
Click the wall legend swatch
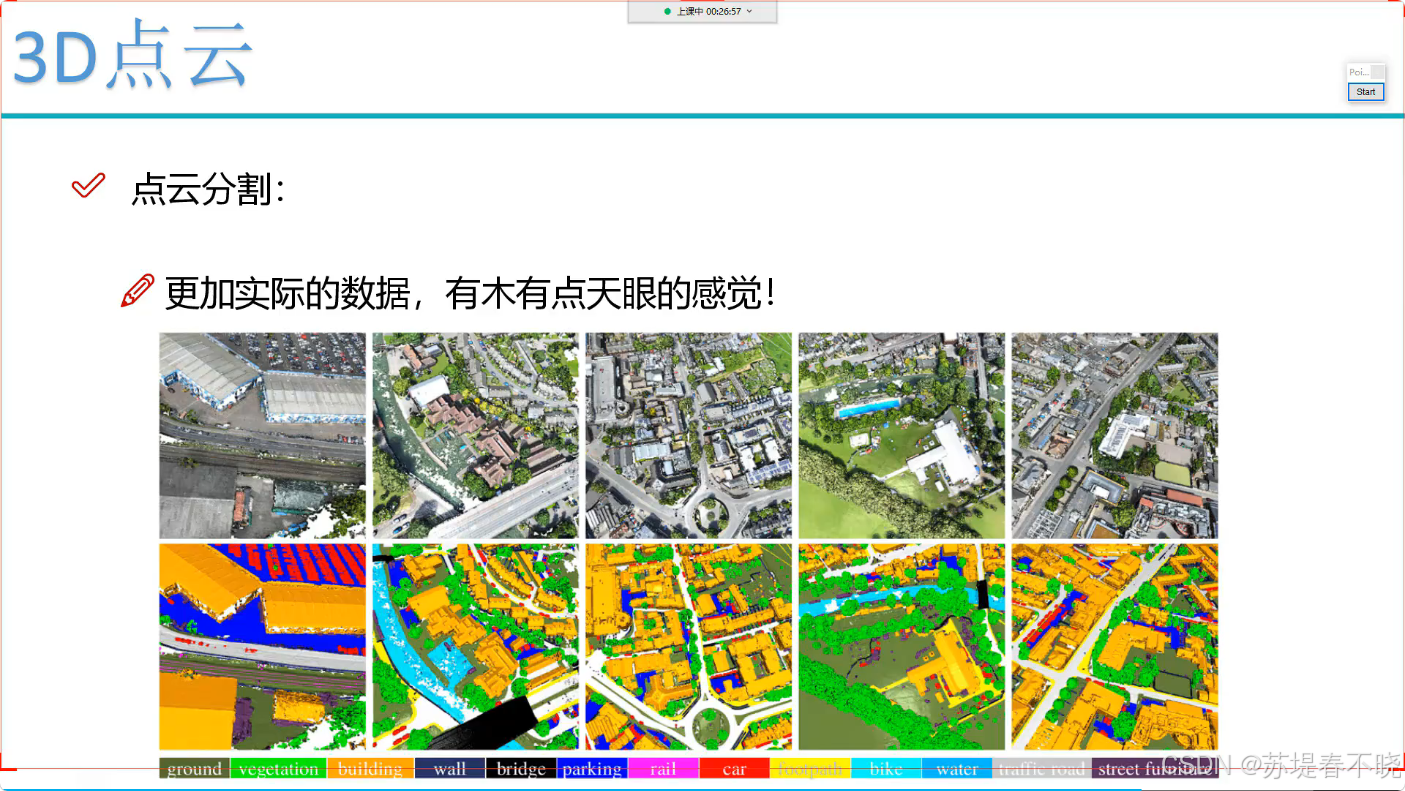click(x=450, y=769)
